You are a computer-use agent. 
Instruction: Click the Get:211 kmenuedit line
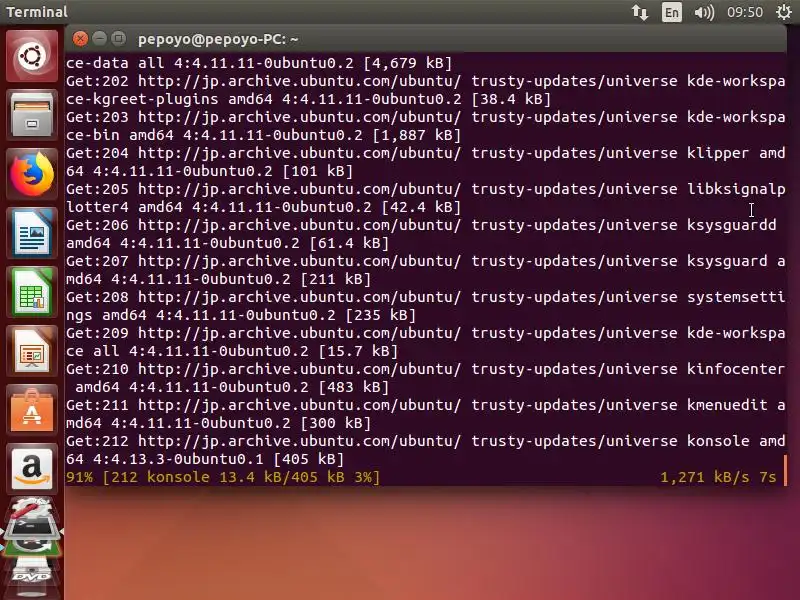point(426,414)
